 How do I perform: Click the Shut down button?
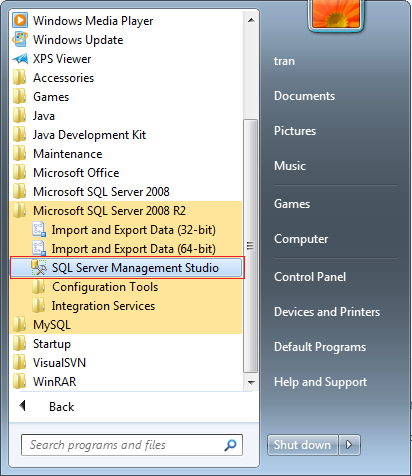click(302, 445)
